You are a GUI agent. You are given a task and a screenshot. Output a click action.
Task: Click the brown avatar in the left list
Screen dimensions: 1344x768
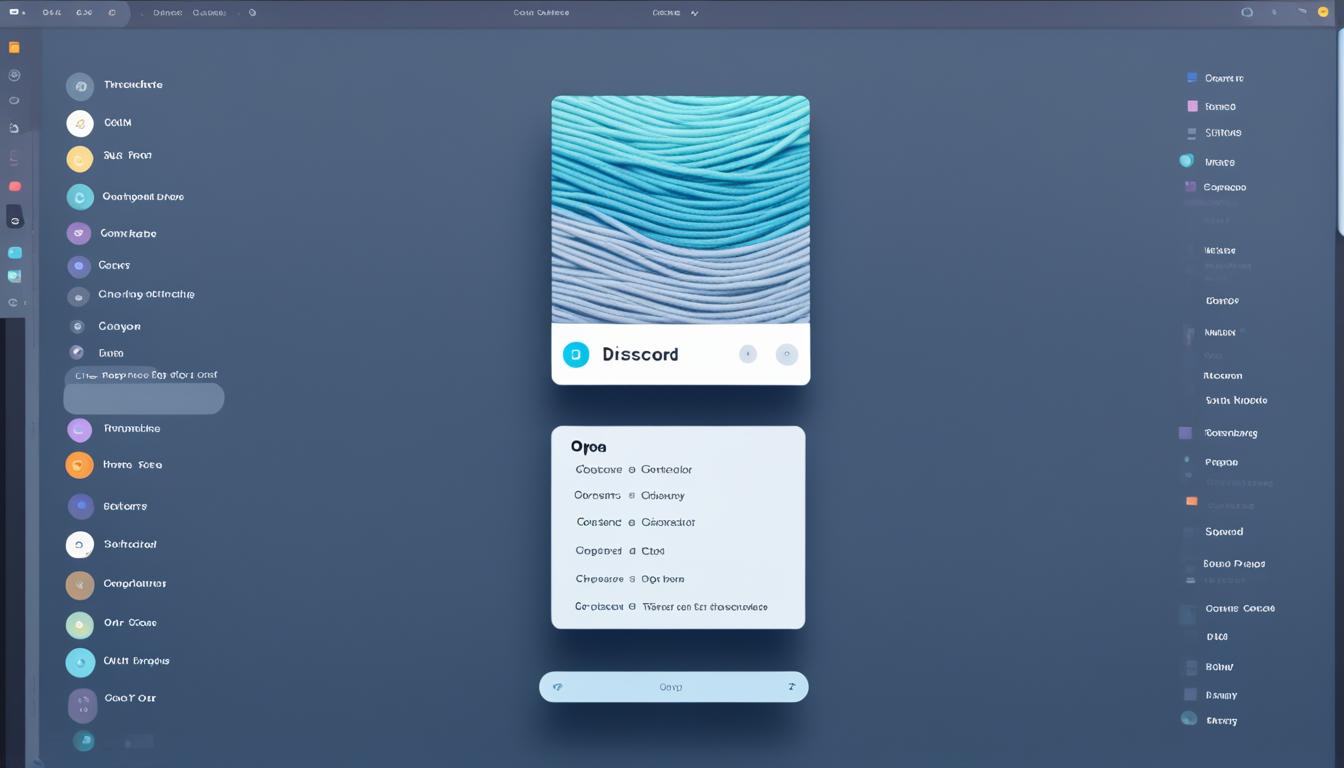coord(79,584)
